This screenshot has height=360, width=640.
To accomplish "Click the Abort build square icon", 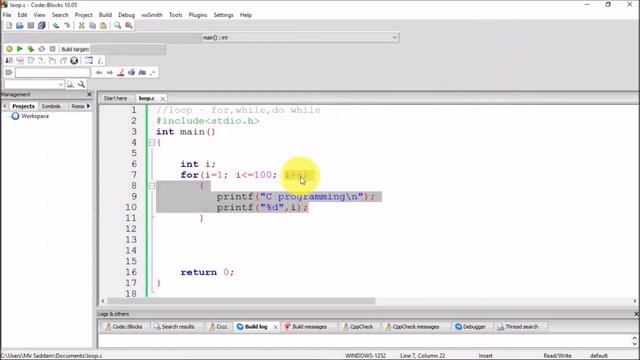I will click(x=52, y=49).
